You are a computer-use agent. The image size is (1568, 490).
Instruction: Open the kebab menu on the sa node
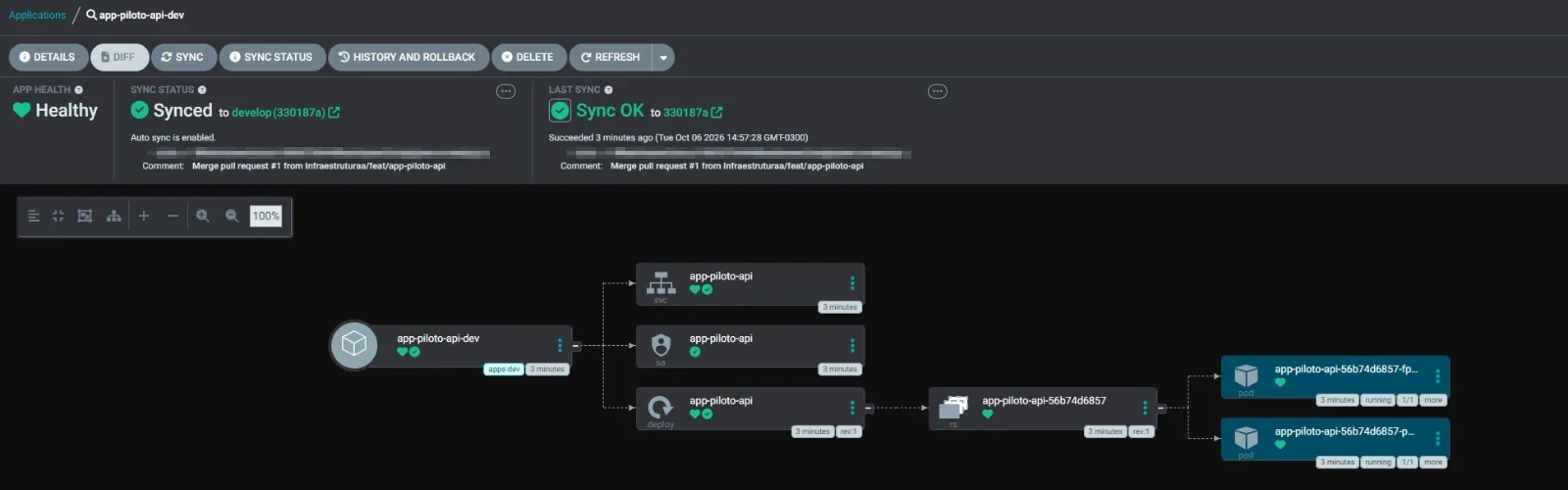click(852, 345)
